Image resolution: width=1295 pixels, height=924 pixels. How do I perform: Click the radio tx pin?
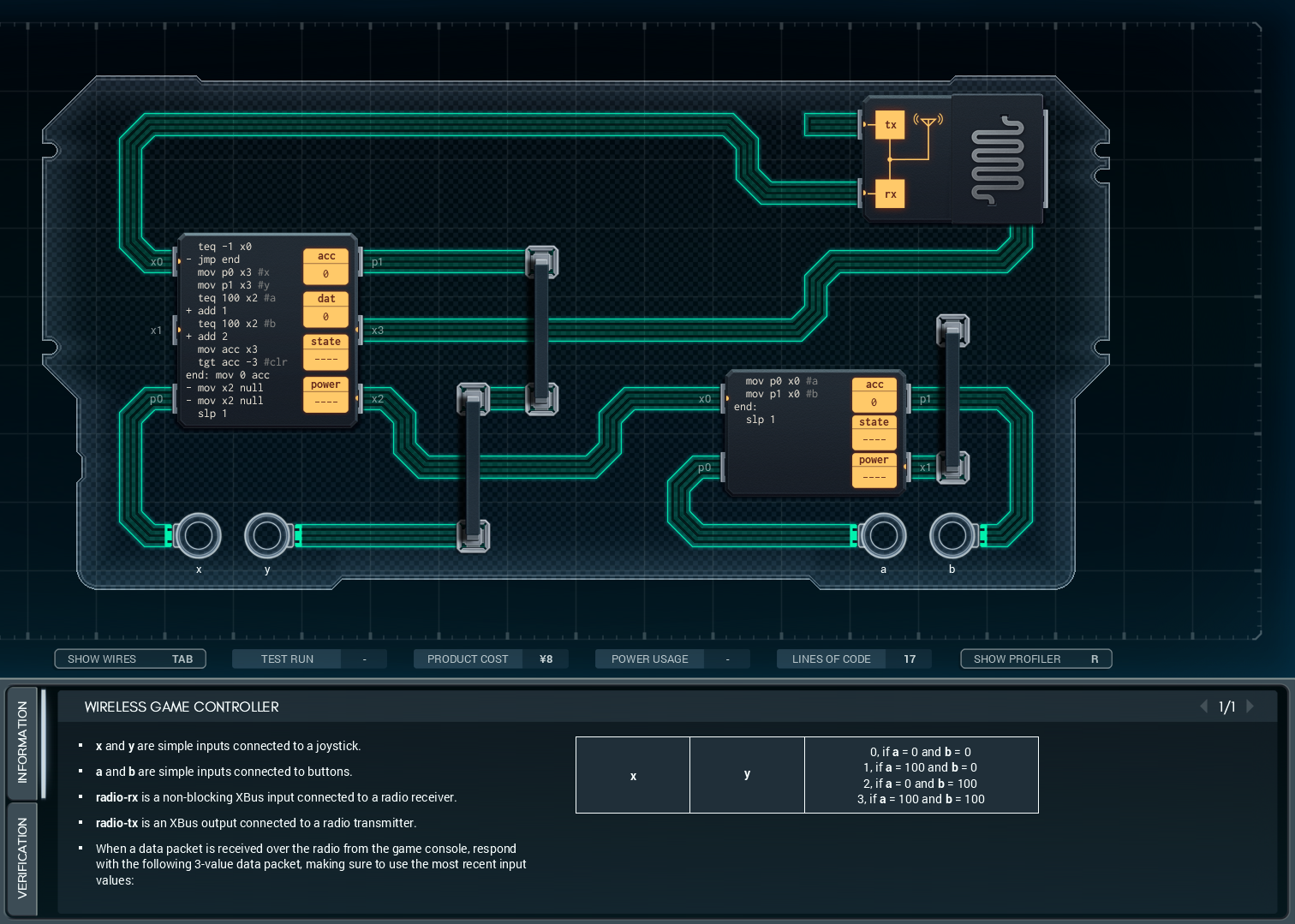(x=890, y=125)
